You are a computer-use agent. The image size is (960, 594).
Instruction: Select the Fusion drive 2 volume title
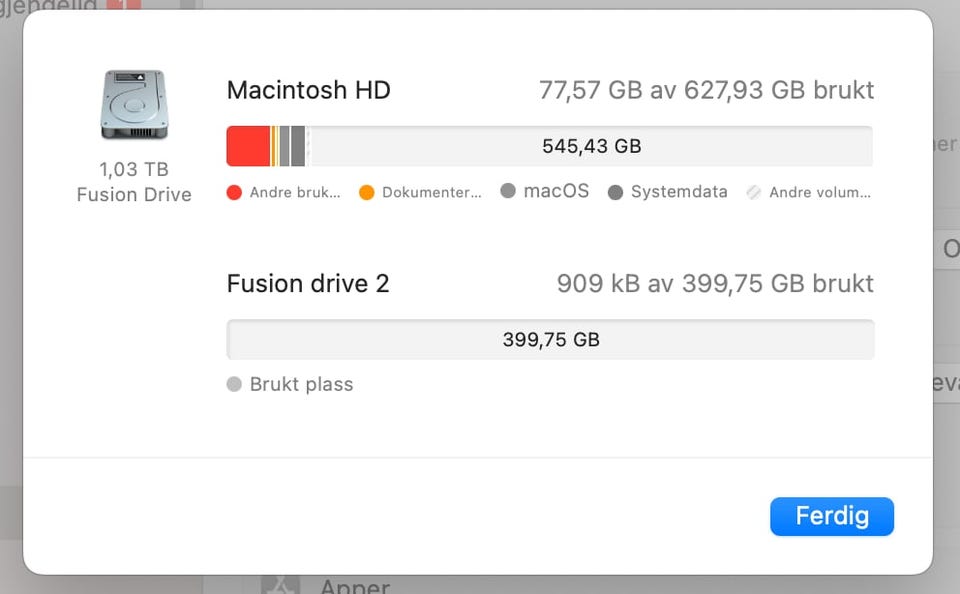[x=308, y=284]
